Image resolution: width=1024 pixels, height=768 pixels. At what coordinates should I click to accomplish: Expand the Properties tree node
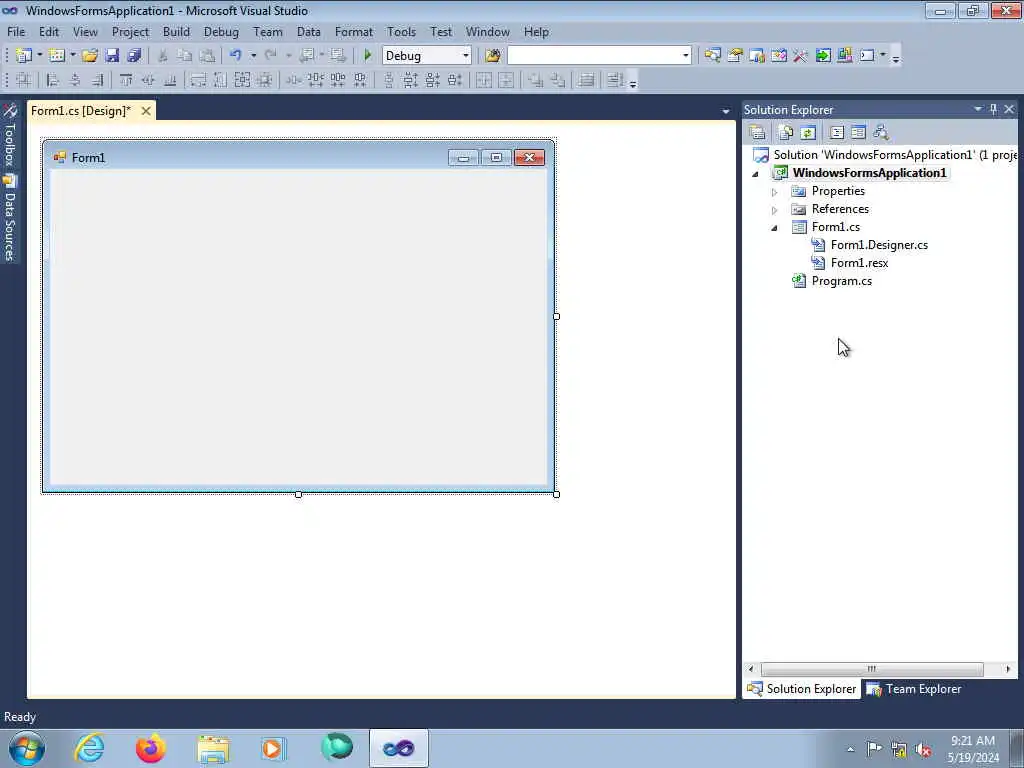click(775, 192)
